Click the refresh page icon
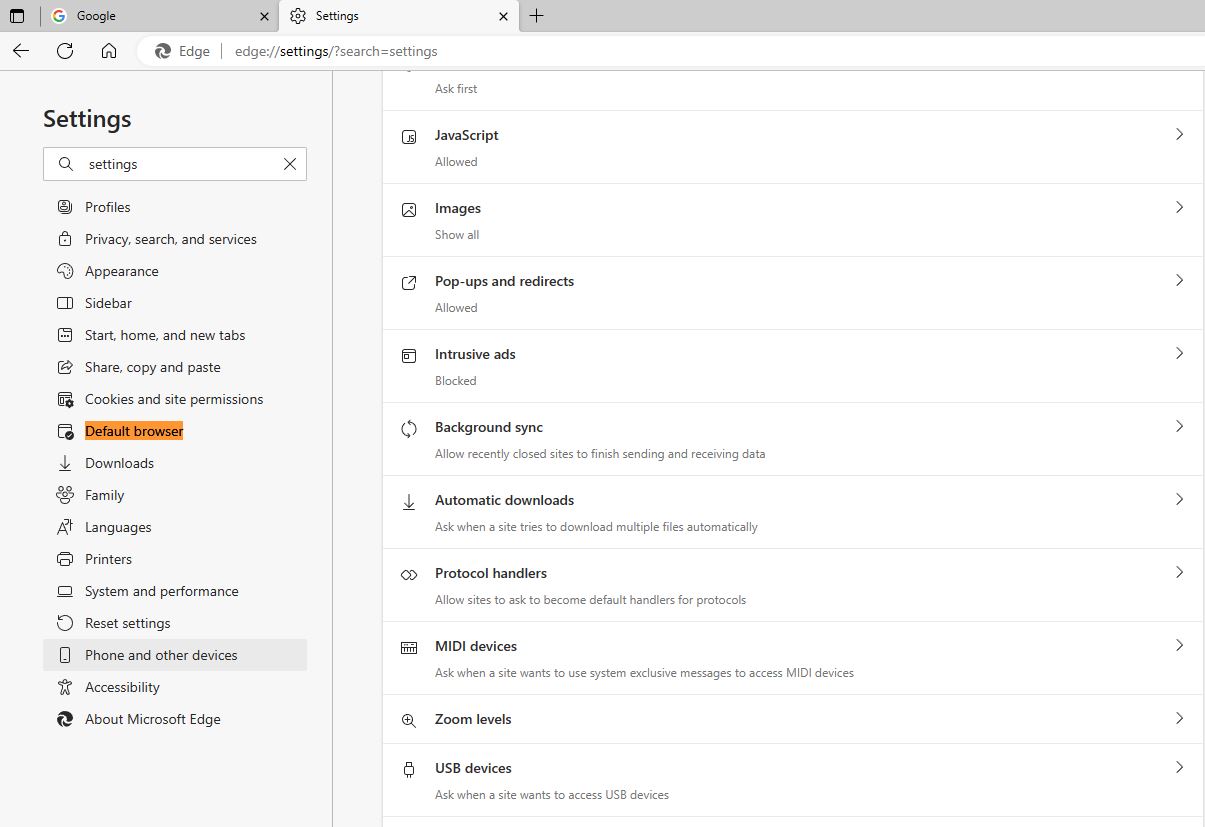 point(65,51)
